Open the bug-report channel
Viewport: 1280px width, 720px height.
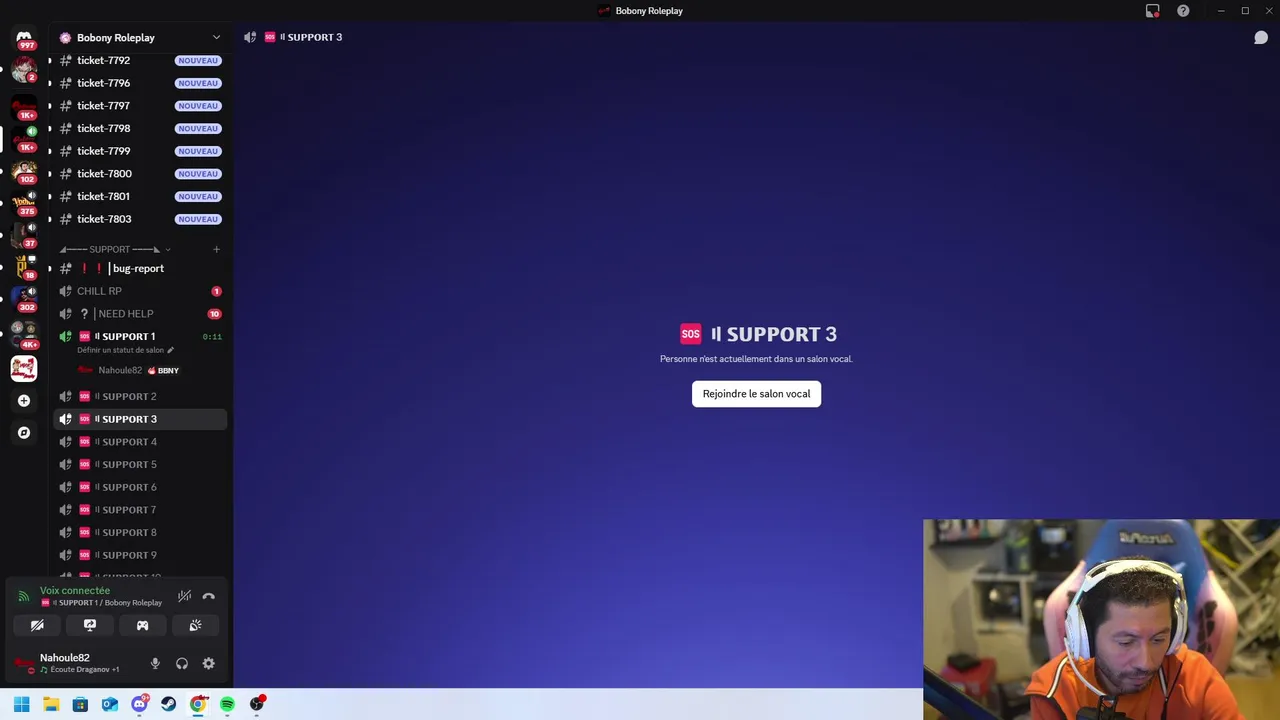(x=140, y=268)
